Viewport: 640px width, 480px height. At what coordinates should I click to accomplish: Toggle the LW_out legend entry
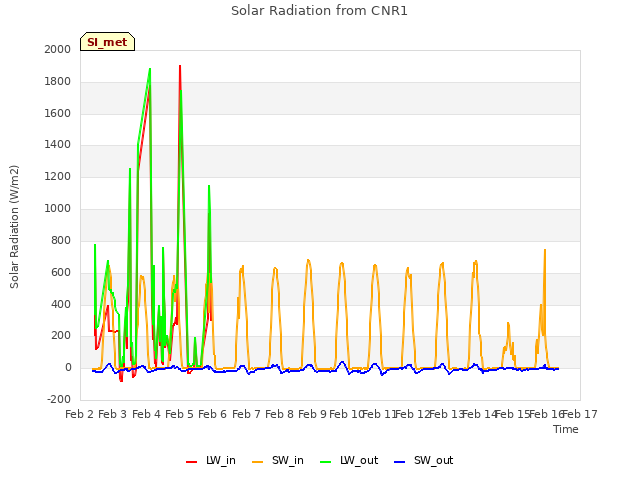coord(349,460)
